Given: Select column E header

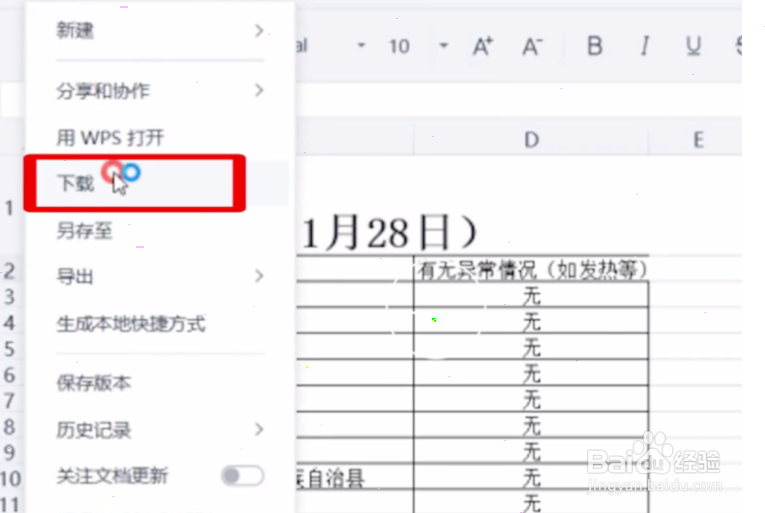Looking at the screenshot, I should click(698, 140).
